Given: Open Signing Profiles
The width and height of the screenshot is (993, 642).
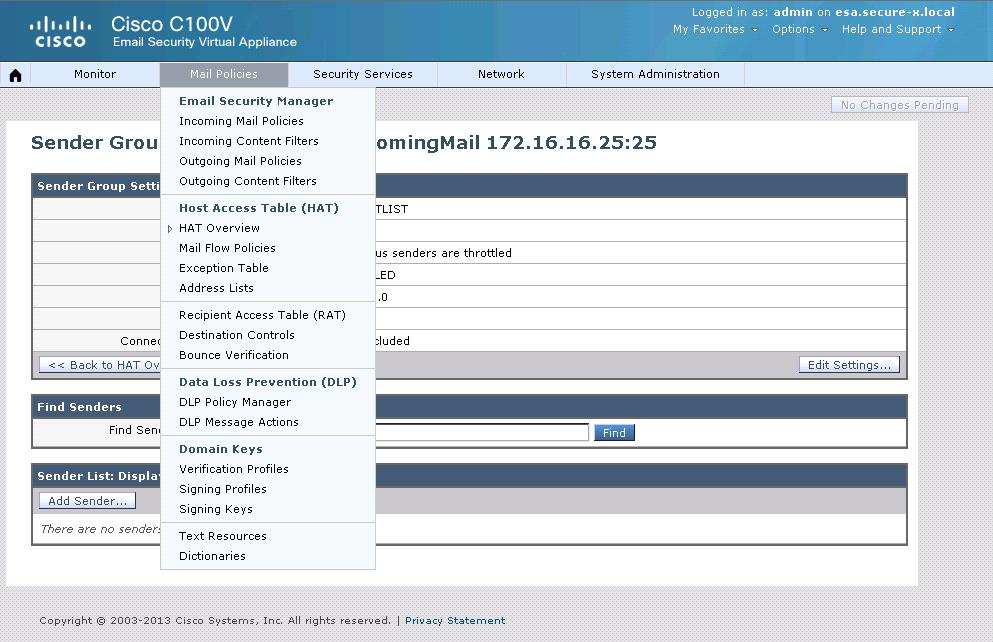Looking at the screenshot, I should tap(223, 489).
